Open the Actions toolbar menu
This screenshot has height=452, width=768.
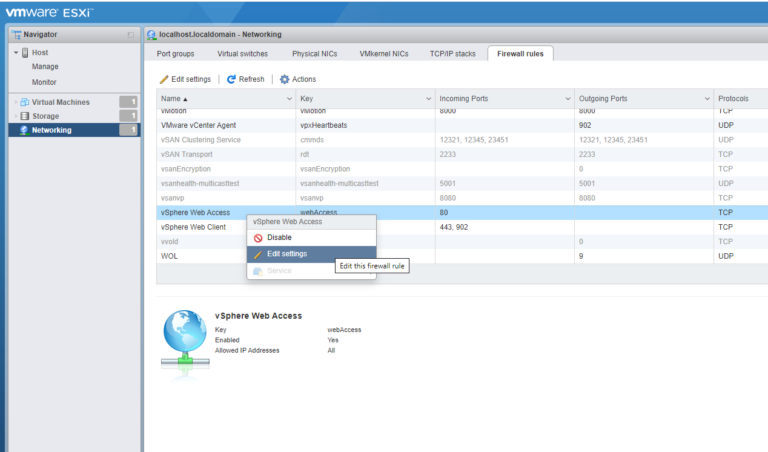(298, 79)
